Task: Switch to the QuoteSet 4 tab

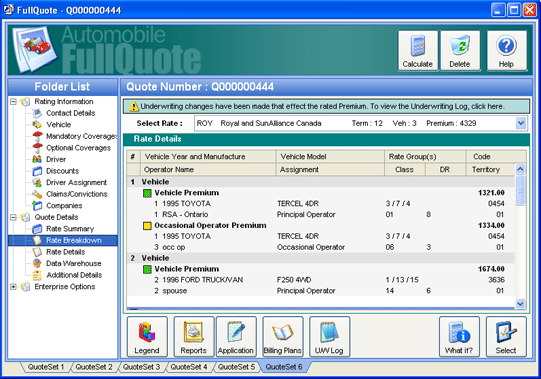Action: click(189, 367)
